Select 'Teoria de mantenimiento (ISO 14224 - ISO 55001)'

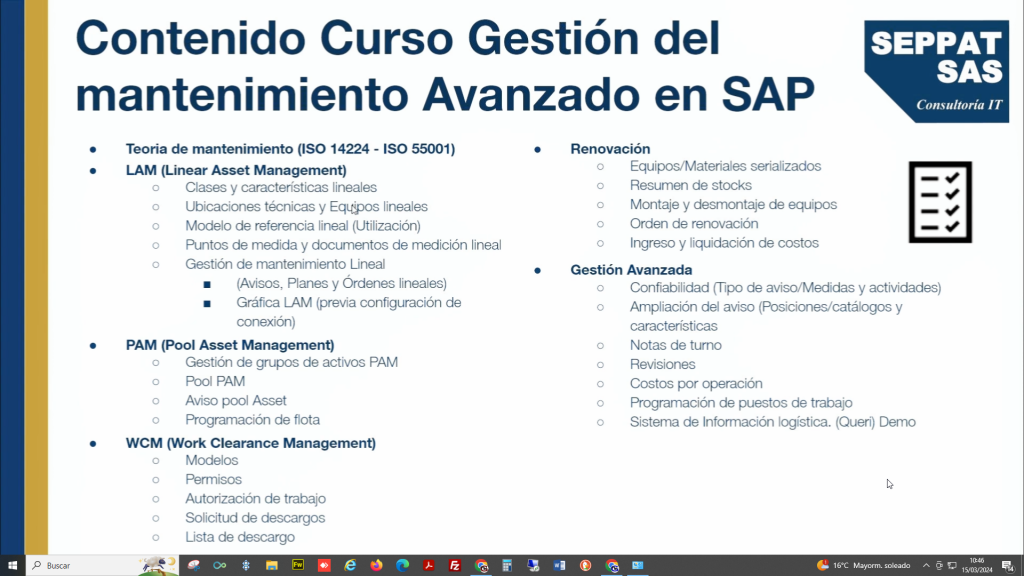click(x=290, y=149)
